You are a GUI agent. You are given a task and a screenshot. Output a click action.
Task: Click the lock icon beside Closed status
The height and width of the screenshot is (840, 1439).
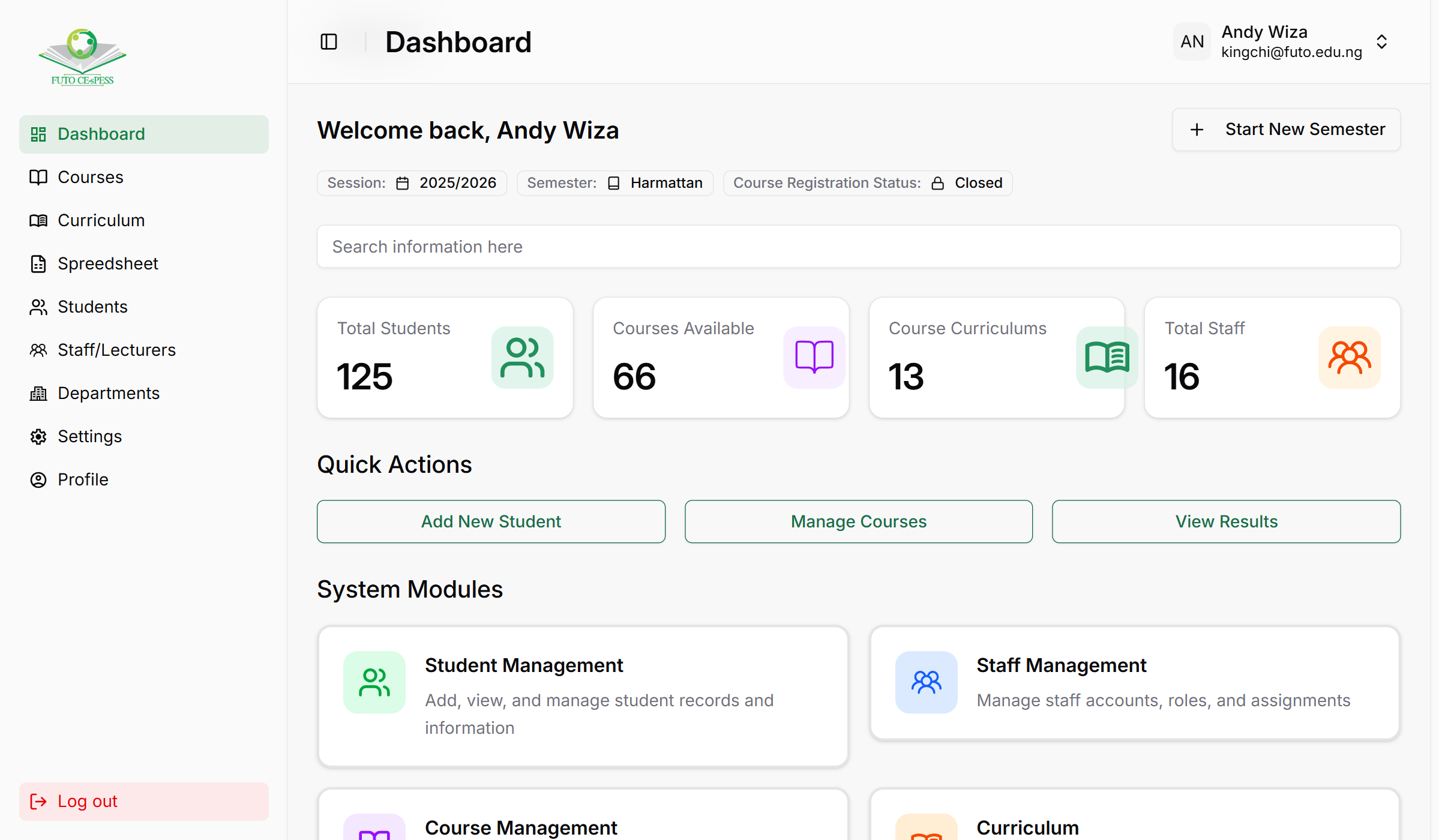click(937, 183)
